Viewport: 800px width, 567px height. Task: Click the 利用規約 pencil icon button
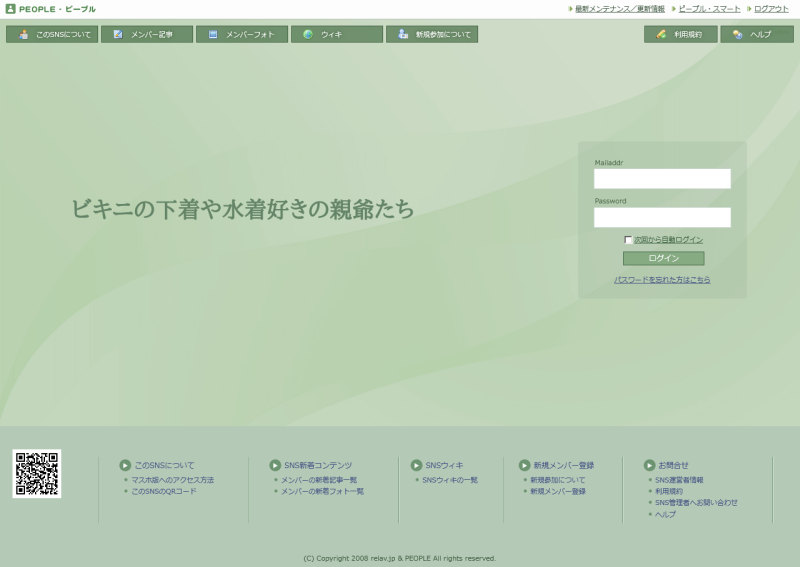tap(661, 35)
